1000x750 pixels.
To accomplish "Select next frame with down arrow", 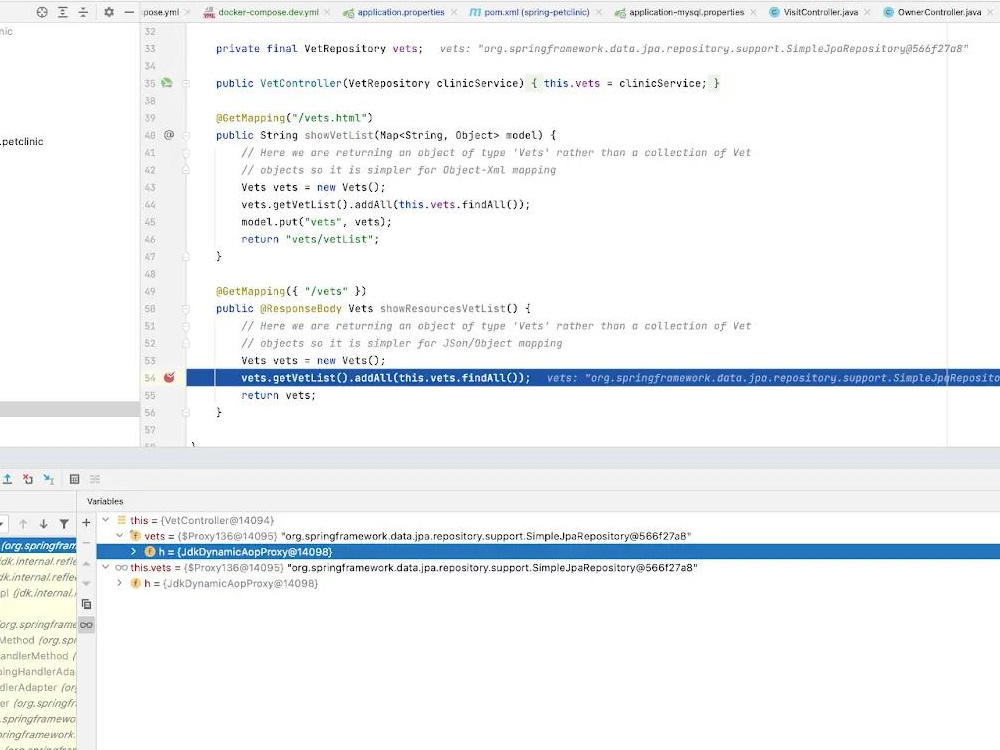I will [x=43, y=524].
